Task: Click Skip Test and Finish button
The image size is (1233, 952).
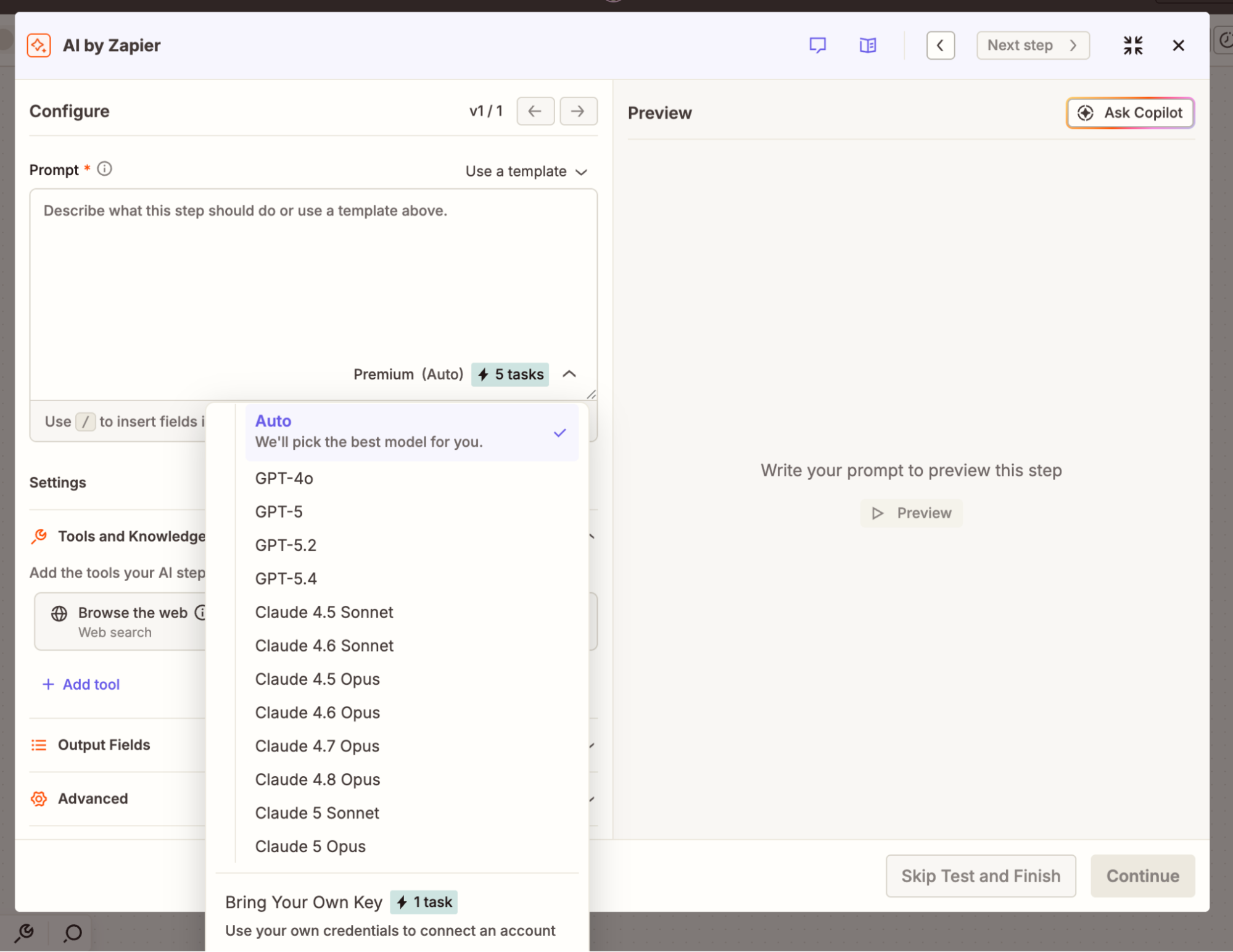Action: 981,876
